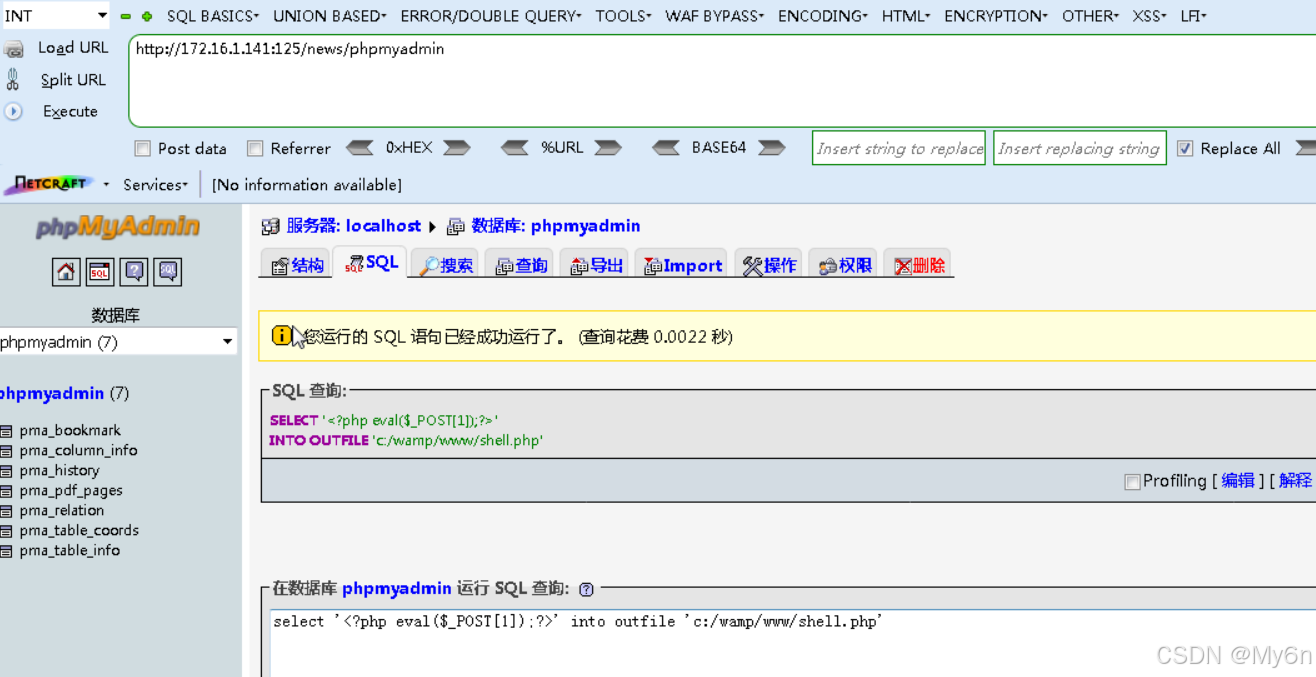Open the arrow dropdown next to Netcraft logo
1316x677 pixels.
tap(106, 185)
